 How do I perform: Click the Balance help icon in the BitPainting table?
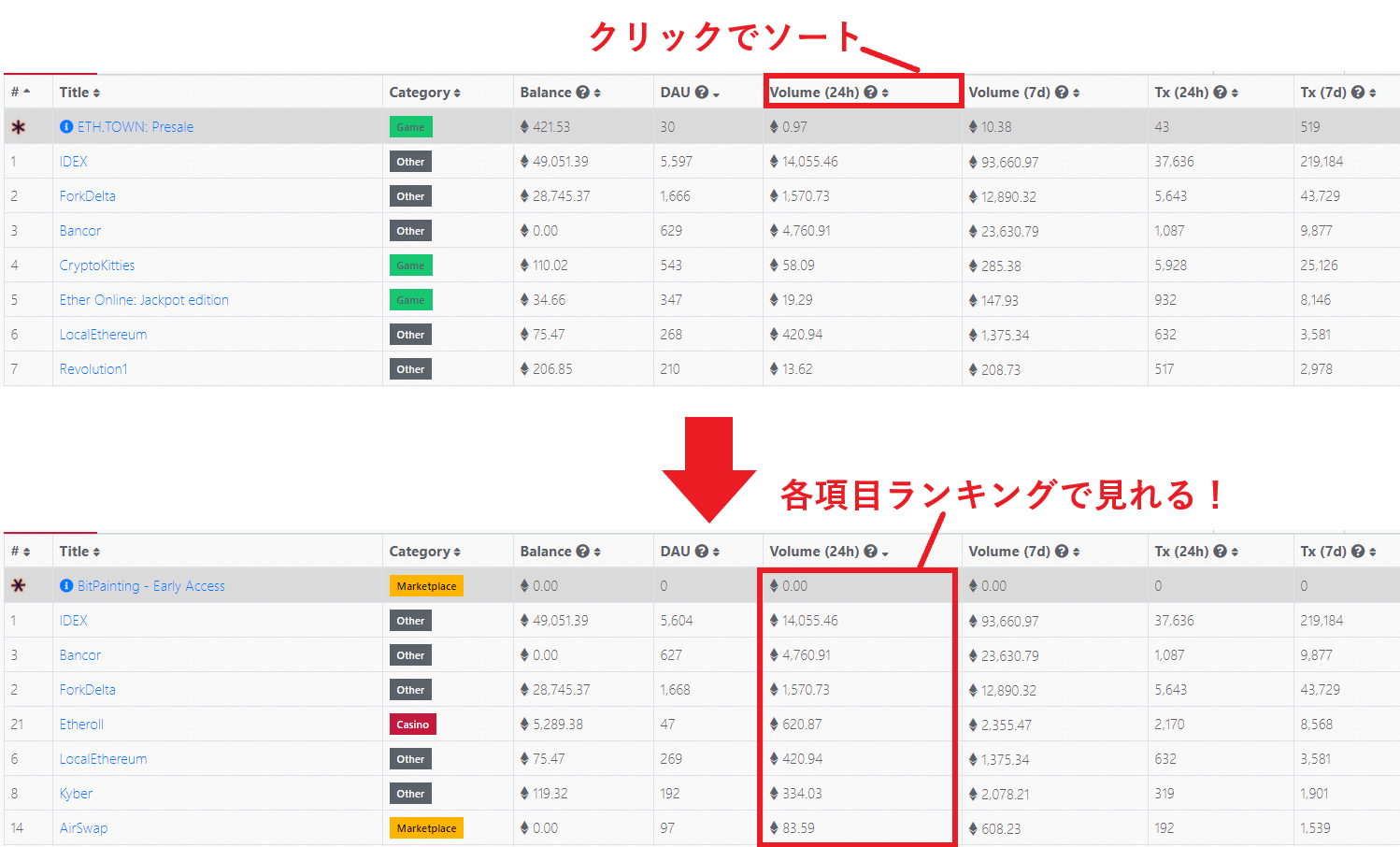click(x=583, y=552)
